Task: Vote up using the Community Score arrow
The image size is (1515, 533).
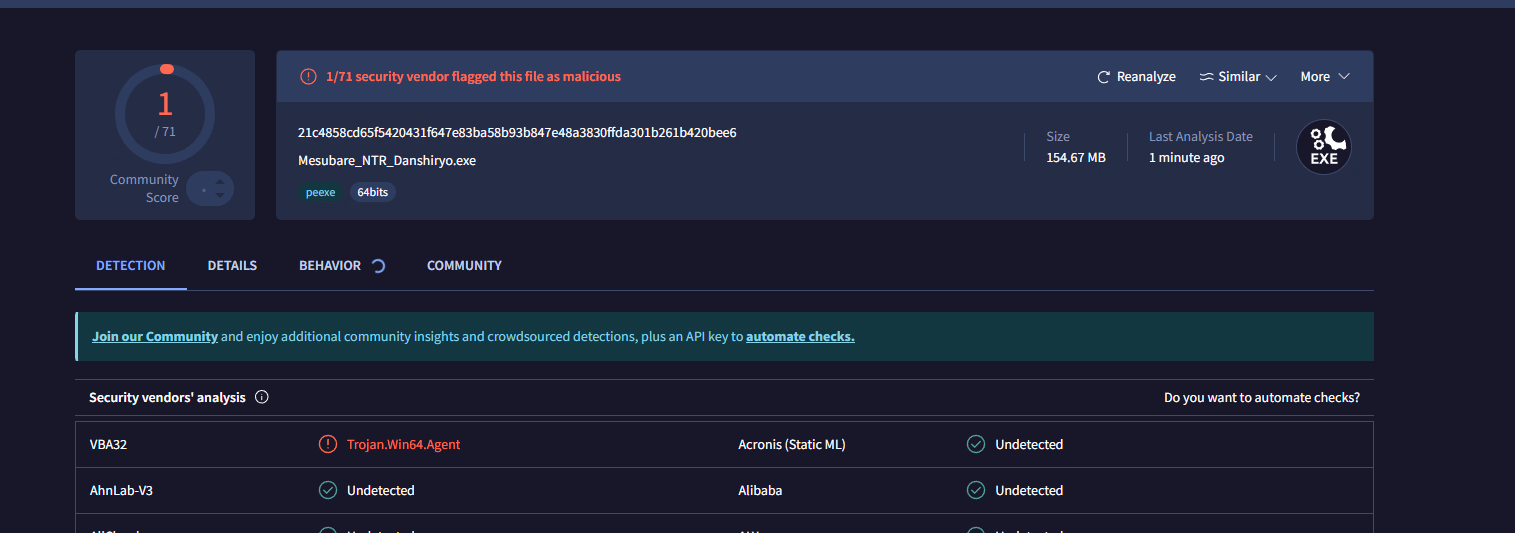Action: (x=220, y=181)
